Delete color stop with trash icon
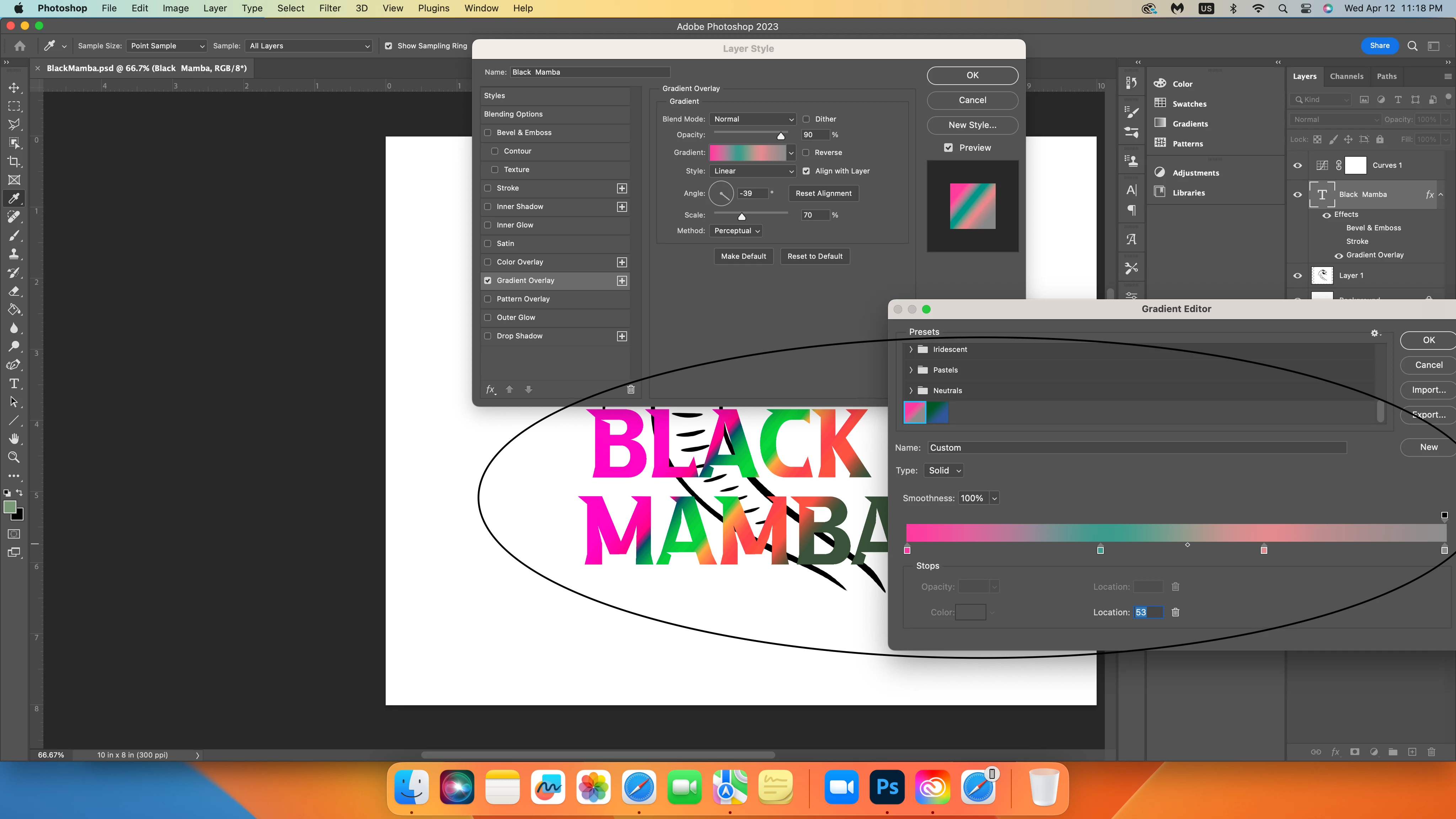The height and width of the screenshot is (819, 1456). coord(1176,612)
